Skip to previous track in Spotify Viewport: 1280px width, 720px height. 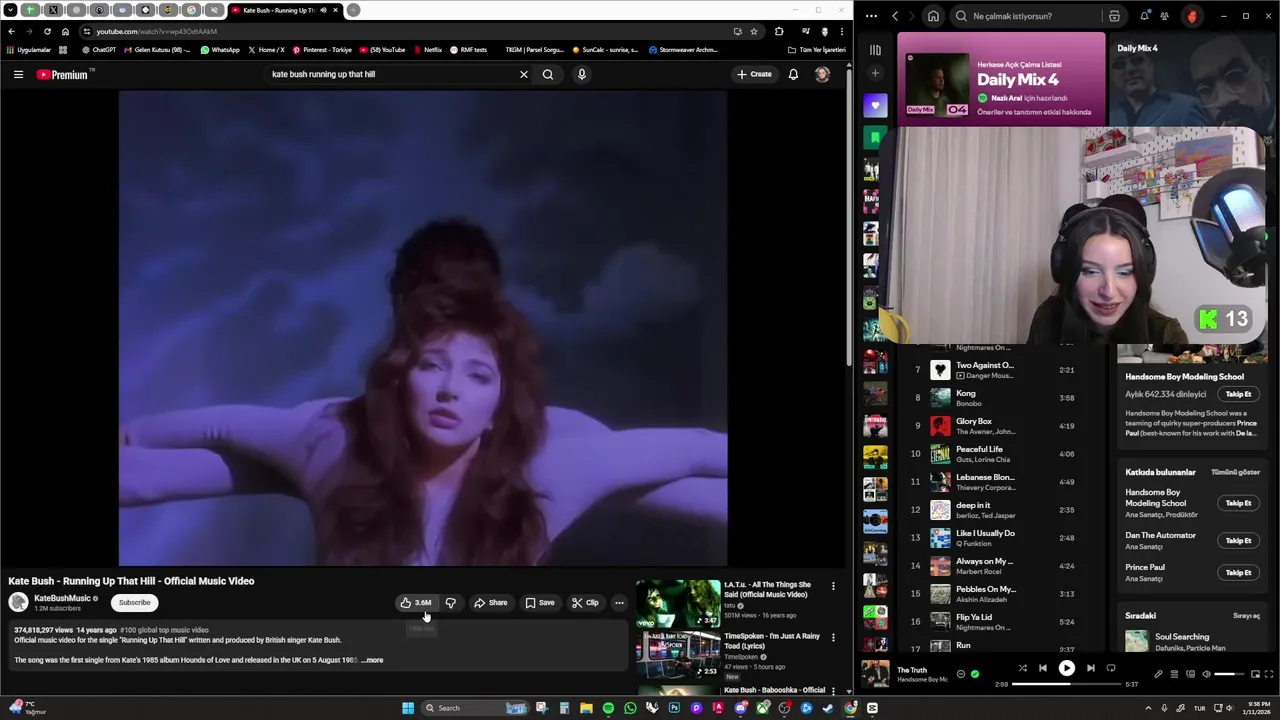tap(1042, 668)
